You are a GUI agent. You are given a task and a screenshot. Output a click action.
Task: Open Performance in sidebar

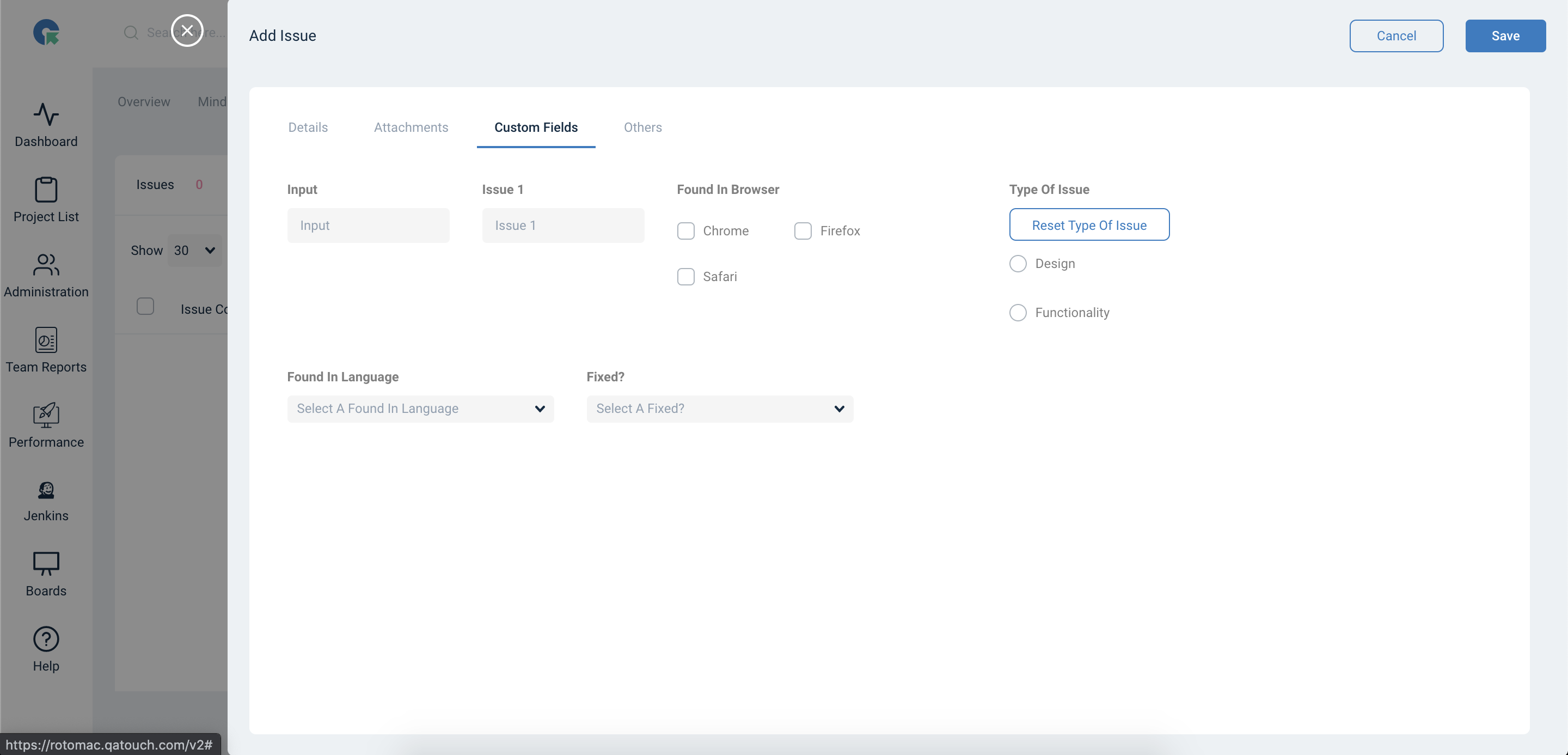point(46,425)
